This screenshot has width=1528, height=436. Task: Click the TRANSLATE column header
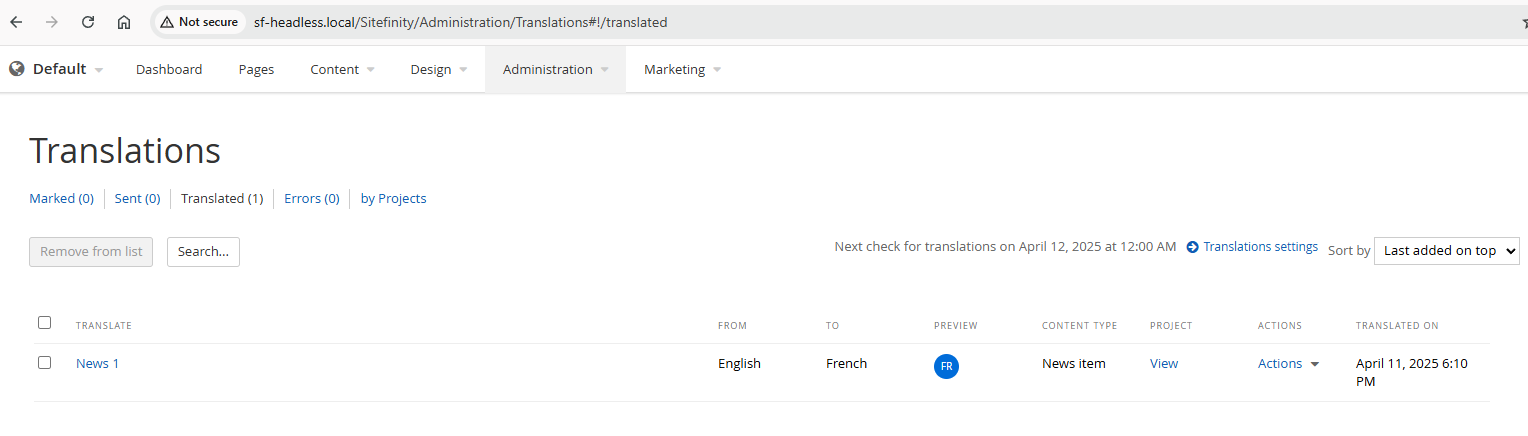coord(104,326)
